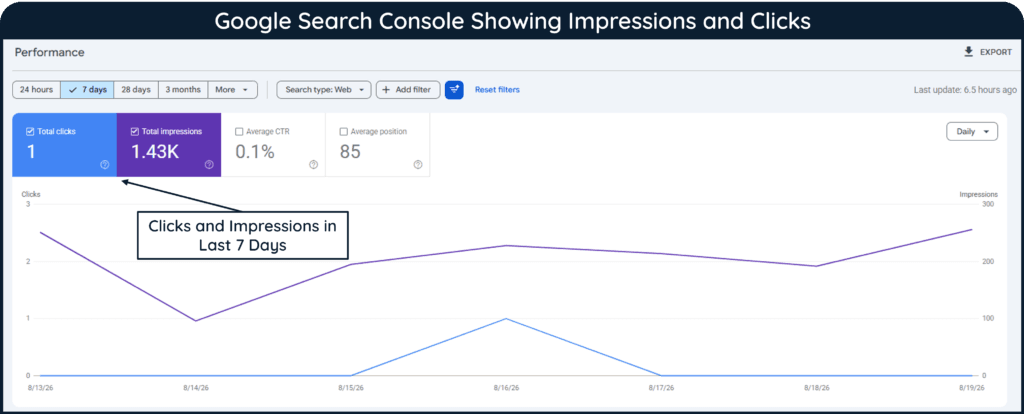
Task: Click the 8/16/26 date axis label
Action: click(x=506, y=388)
